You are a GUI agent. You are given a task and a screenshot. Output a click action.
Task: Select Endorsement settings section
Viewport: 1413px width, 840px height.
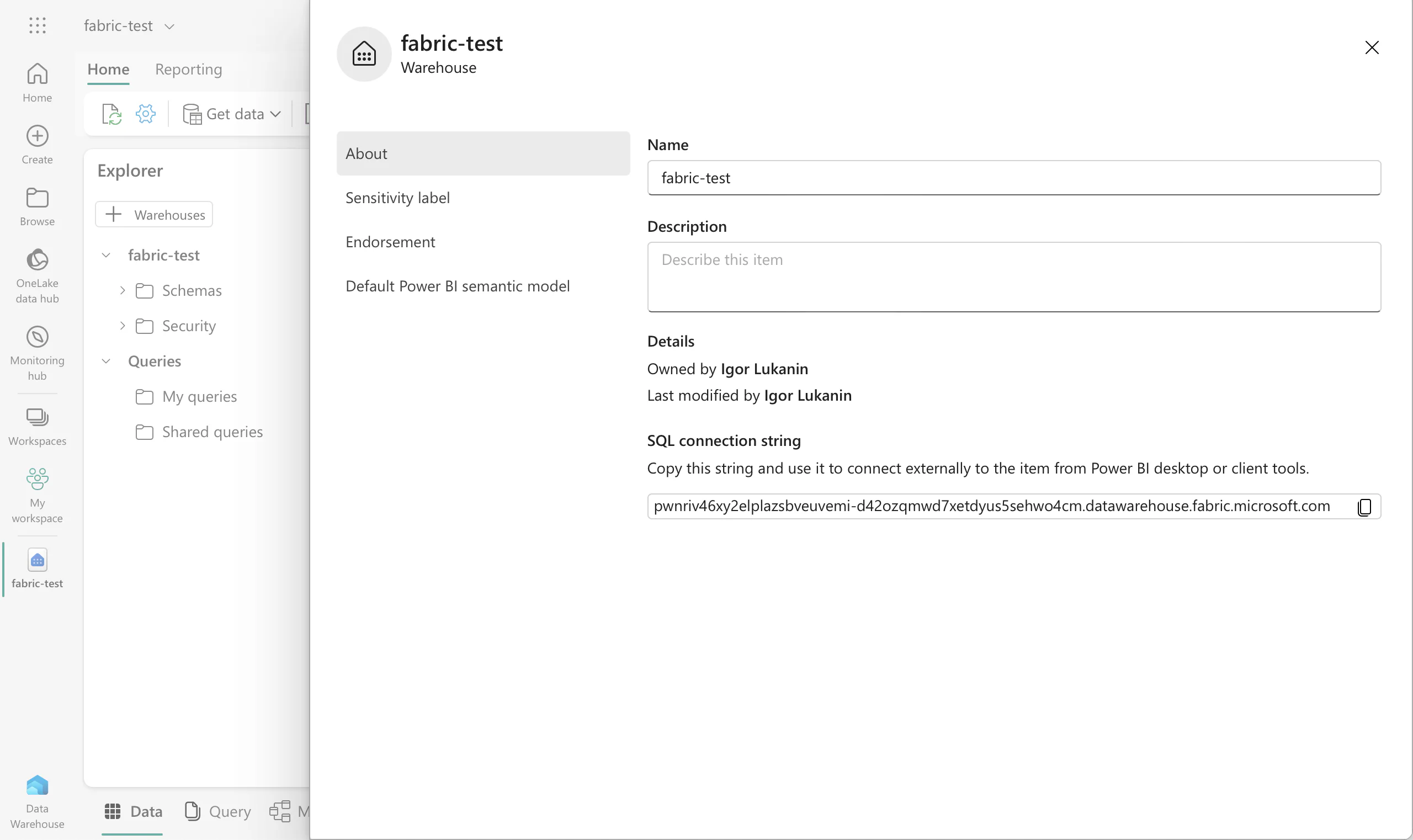point(390,242)
